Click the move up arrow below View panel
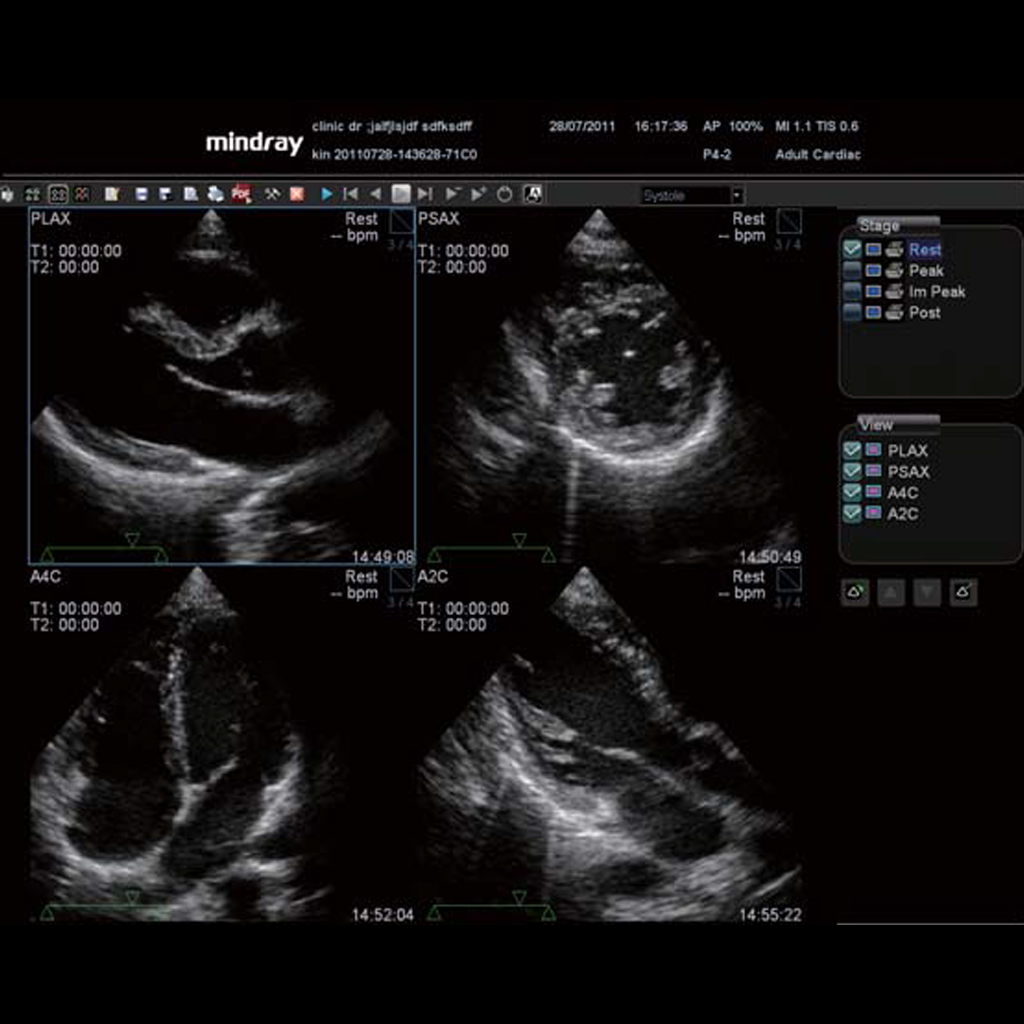Viewport: 1024px width, 1024px height. [x=891, y=593]
